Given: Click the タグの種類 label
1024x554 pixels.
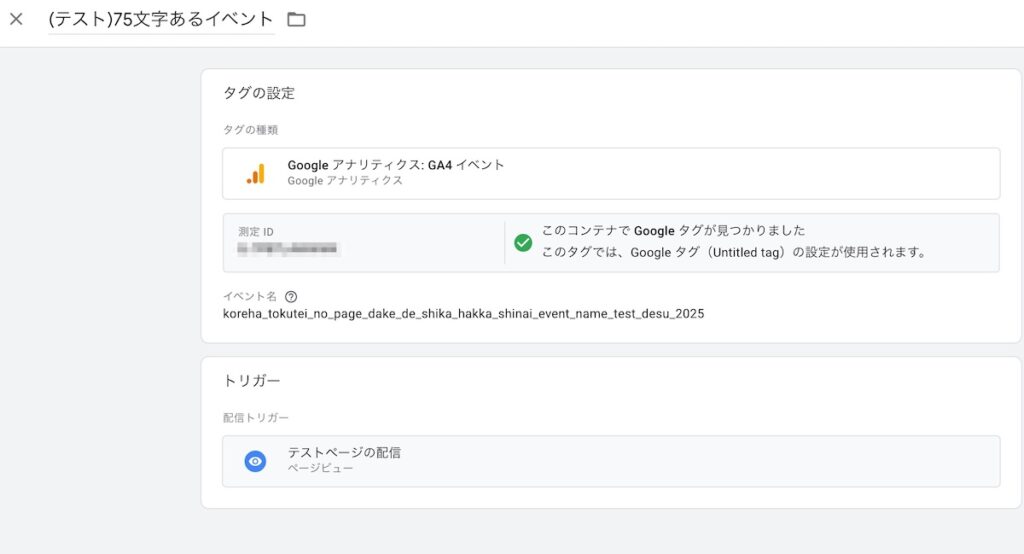Looking at the screenshot, I should (x=250, y=129).
